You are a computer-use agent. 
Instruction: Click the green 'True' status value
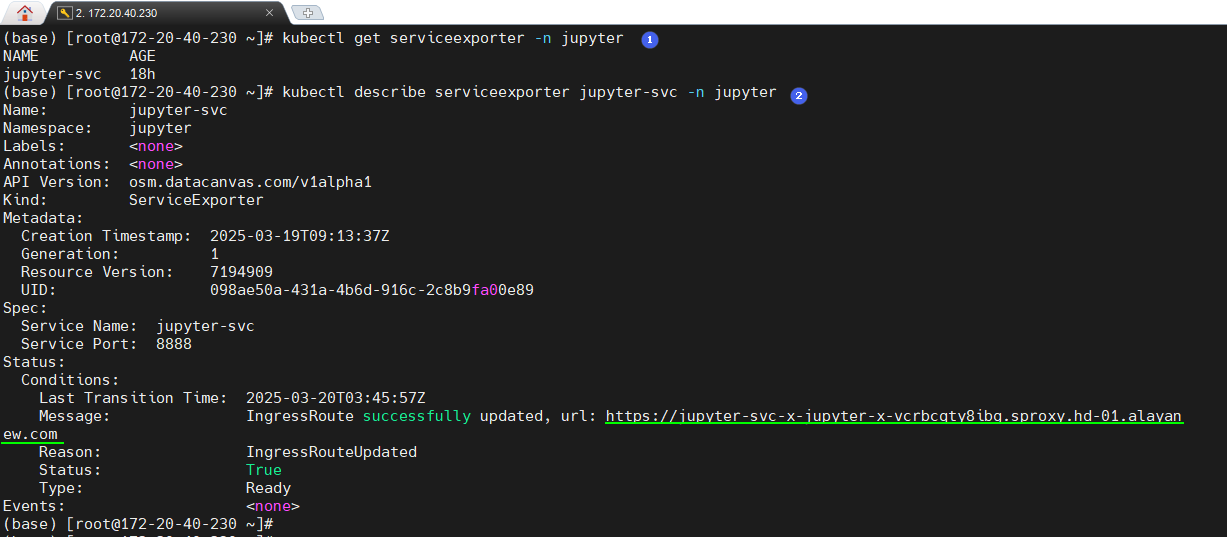(264, 470)
